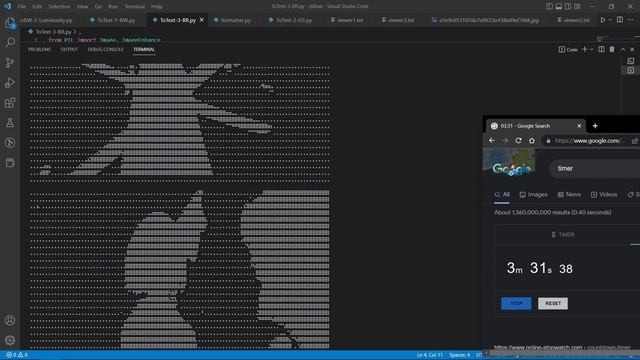Viewport: 640px width, 360px height.
Task: Switch to the ToText-2-GS.py tab
Action: click(293, 20)
